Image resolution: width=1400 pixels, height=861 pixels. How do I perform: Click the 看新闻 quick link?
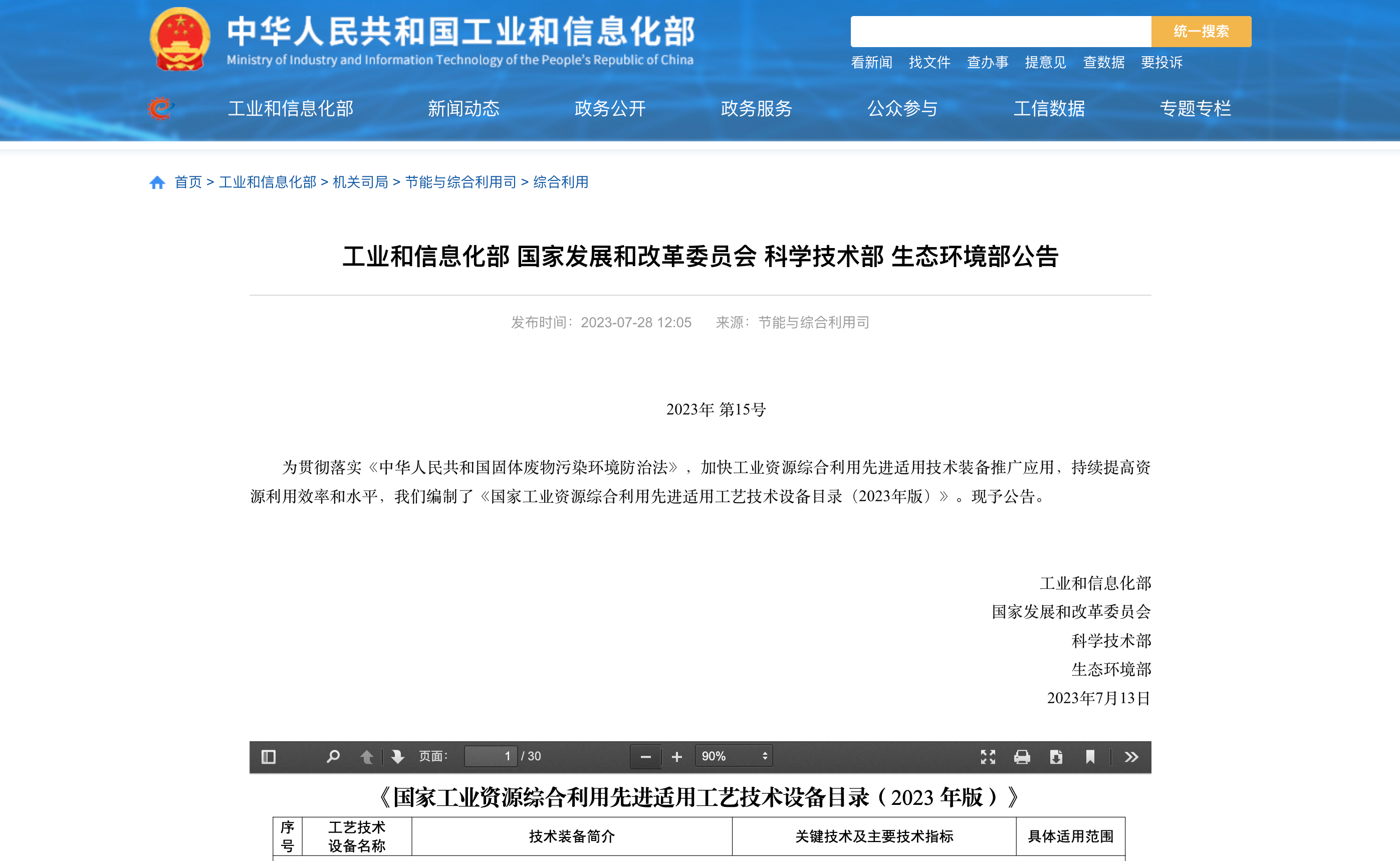(x=871, y=62)
